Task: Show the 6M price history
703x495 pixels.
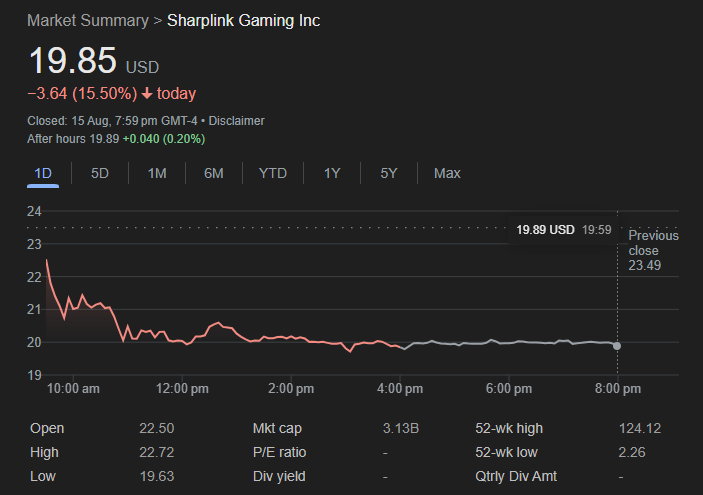Action: (214, 173)
